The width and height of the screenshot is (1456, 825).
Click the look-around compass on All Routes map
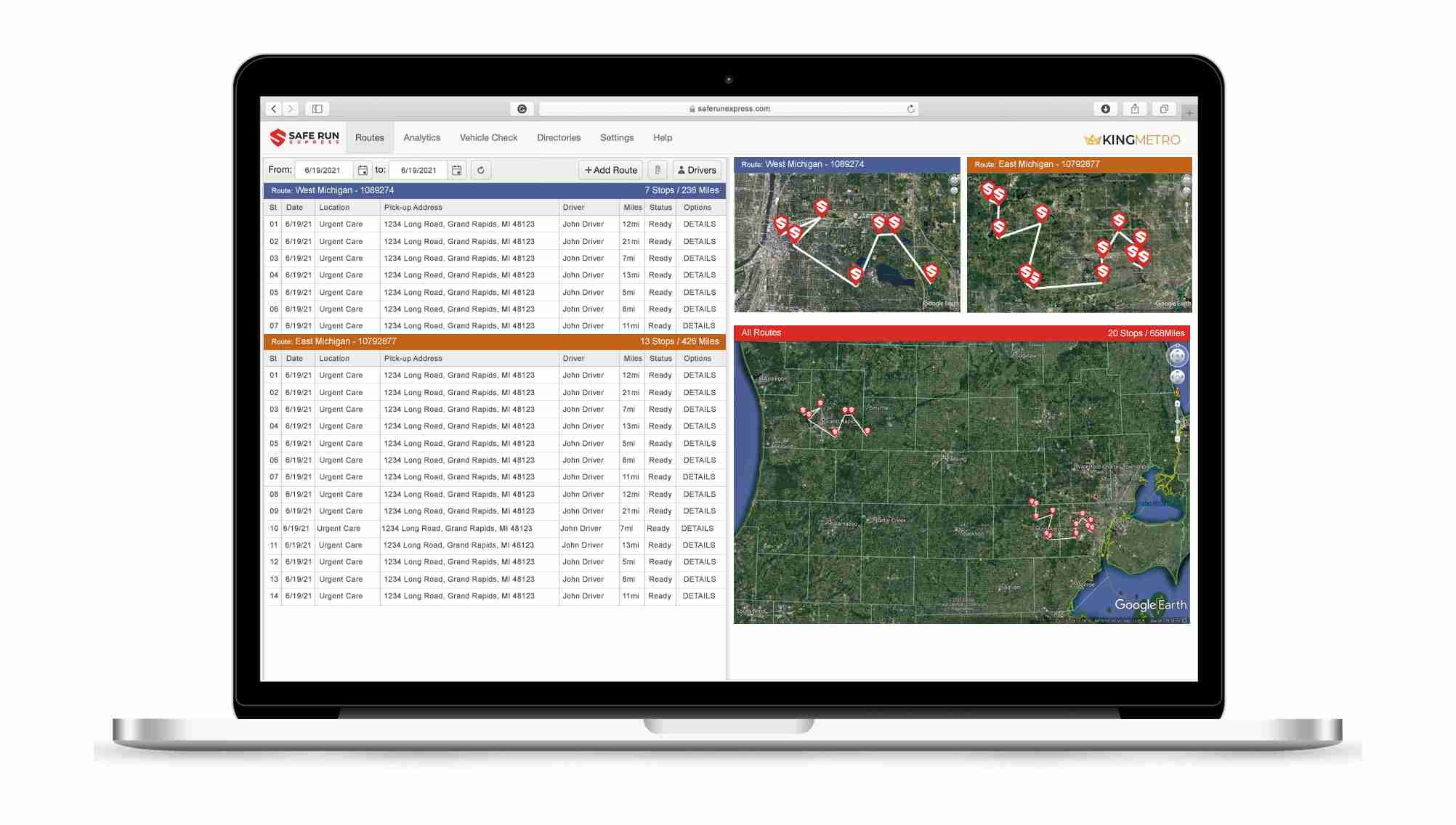[1177, 356]
